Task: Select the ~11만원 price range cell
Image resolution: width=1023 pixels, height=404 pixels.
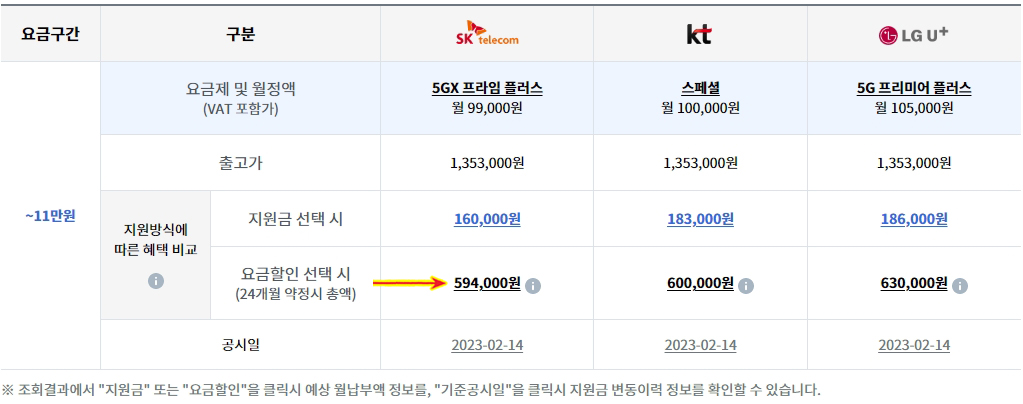Action: pos(50,216)
